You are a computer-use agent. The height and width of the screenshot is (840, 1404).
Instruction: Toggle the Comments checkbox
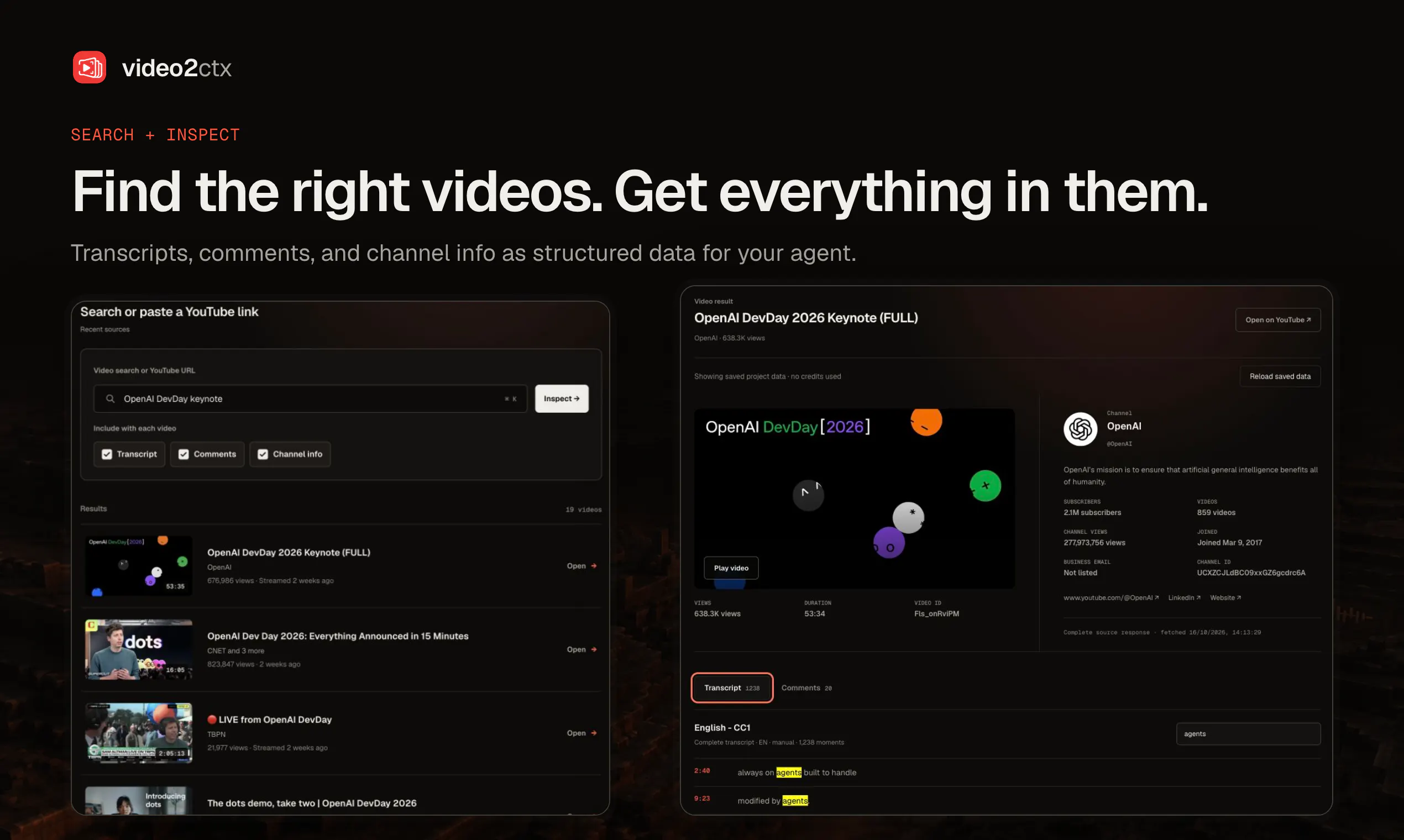point(207,454)
